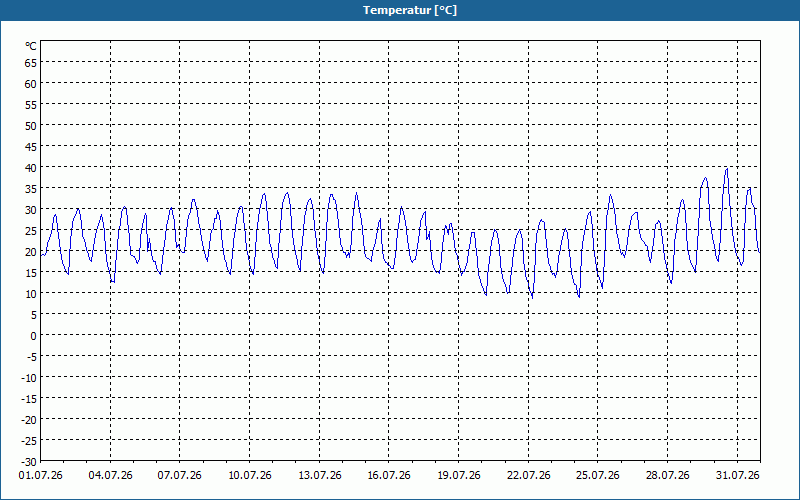This screenshot has width=800, height=500.
Task: Click the 25.07.26 date label
Action: click(x=597, y=476)
